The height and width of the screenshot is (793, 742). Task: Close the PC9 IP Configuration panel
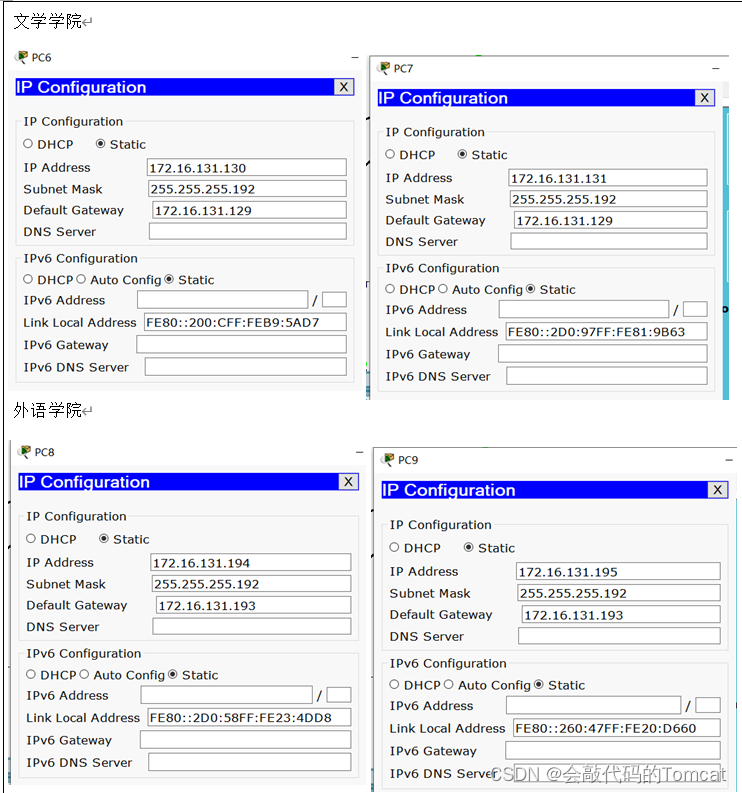click(717, 490)
